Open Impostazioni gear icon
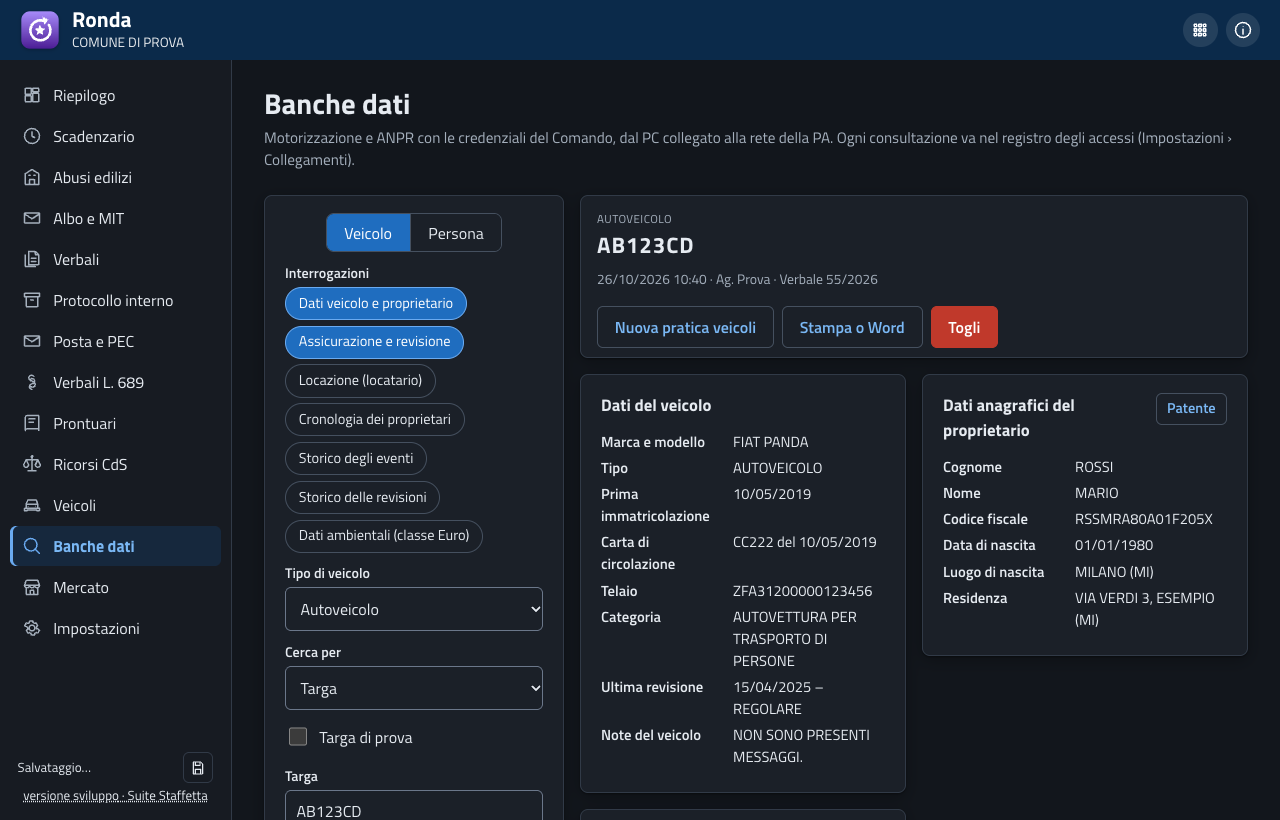Viewport: 1280px width, 820px height. (x=32, y=628)
